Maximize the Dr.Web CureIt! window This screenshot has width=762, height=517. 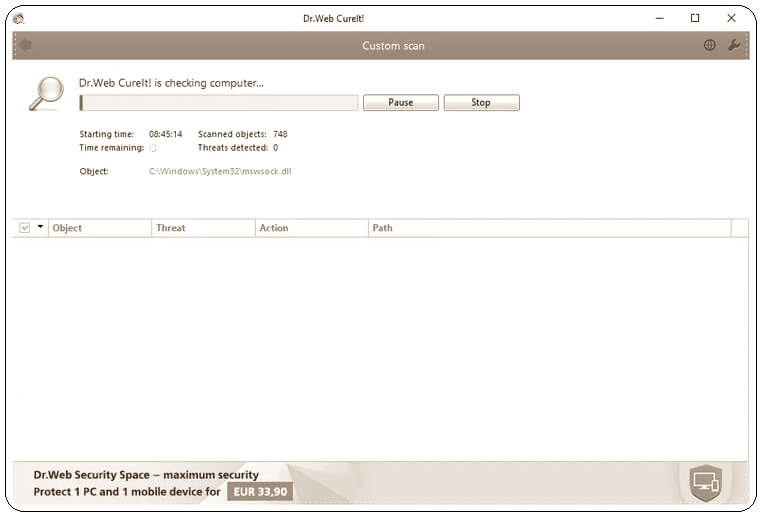pos(695,18)
